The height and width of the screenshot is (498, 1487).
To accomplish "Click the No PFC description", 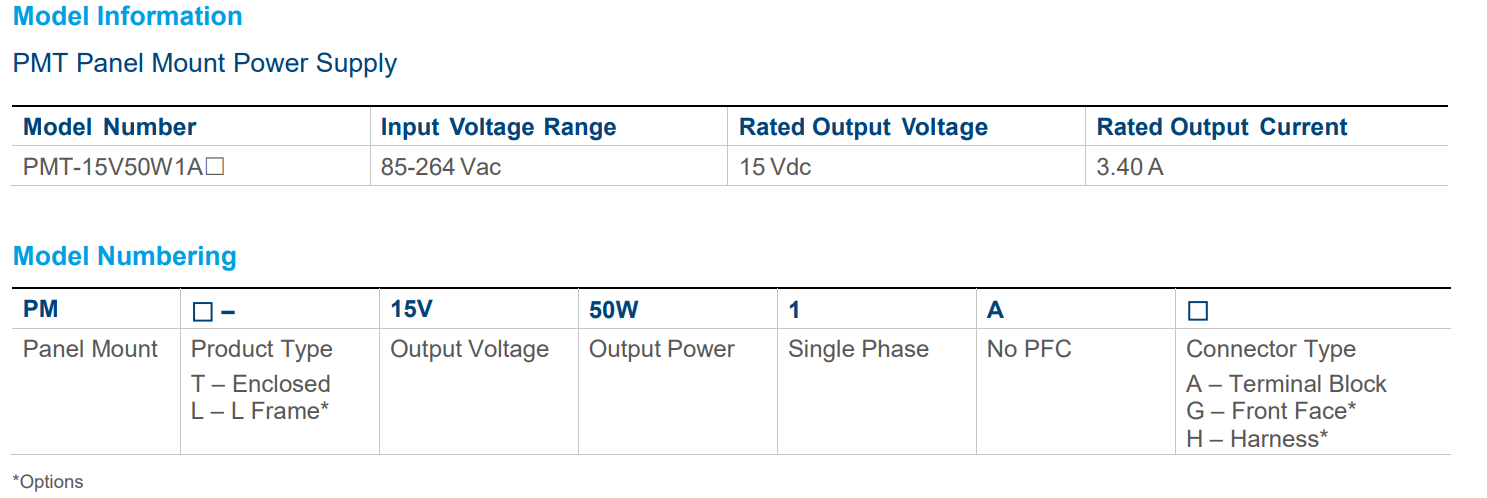I will (x=1029, y=349).
